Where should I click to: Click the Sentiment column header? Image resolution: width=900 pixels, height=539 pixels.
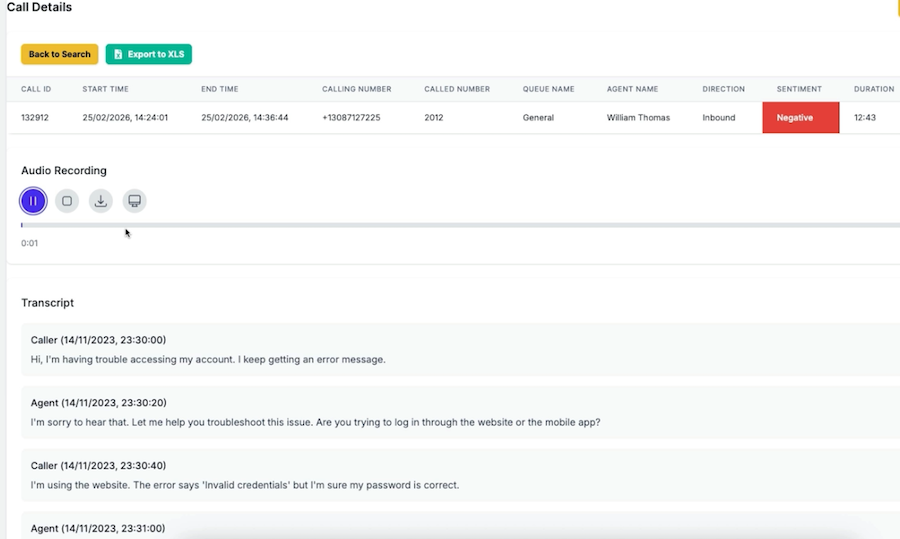pyautogui.click(x=799, y=89)
